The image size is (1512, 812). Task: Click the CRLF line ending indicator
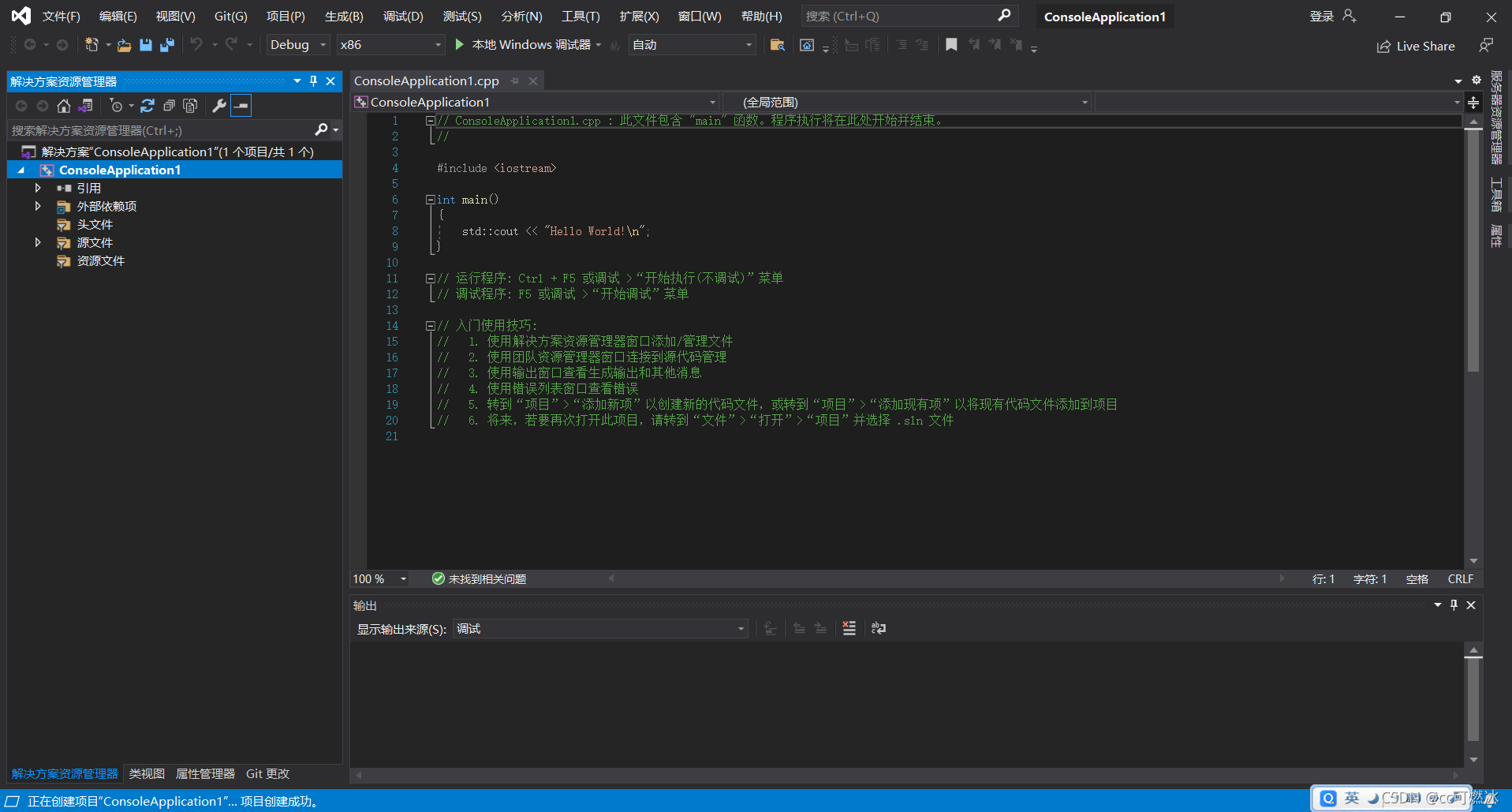(1460, 579)
